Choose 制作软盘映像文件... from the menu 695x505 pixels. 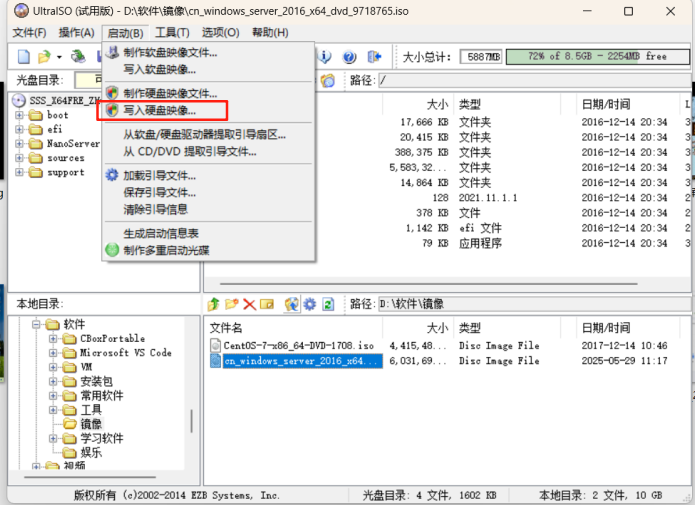[x=208, y=52]
